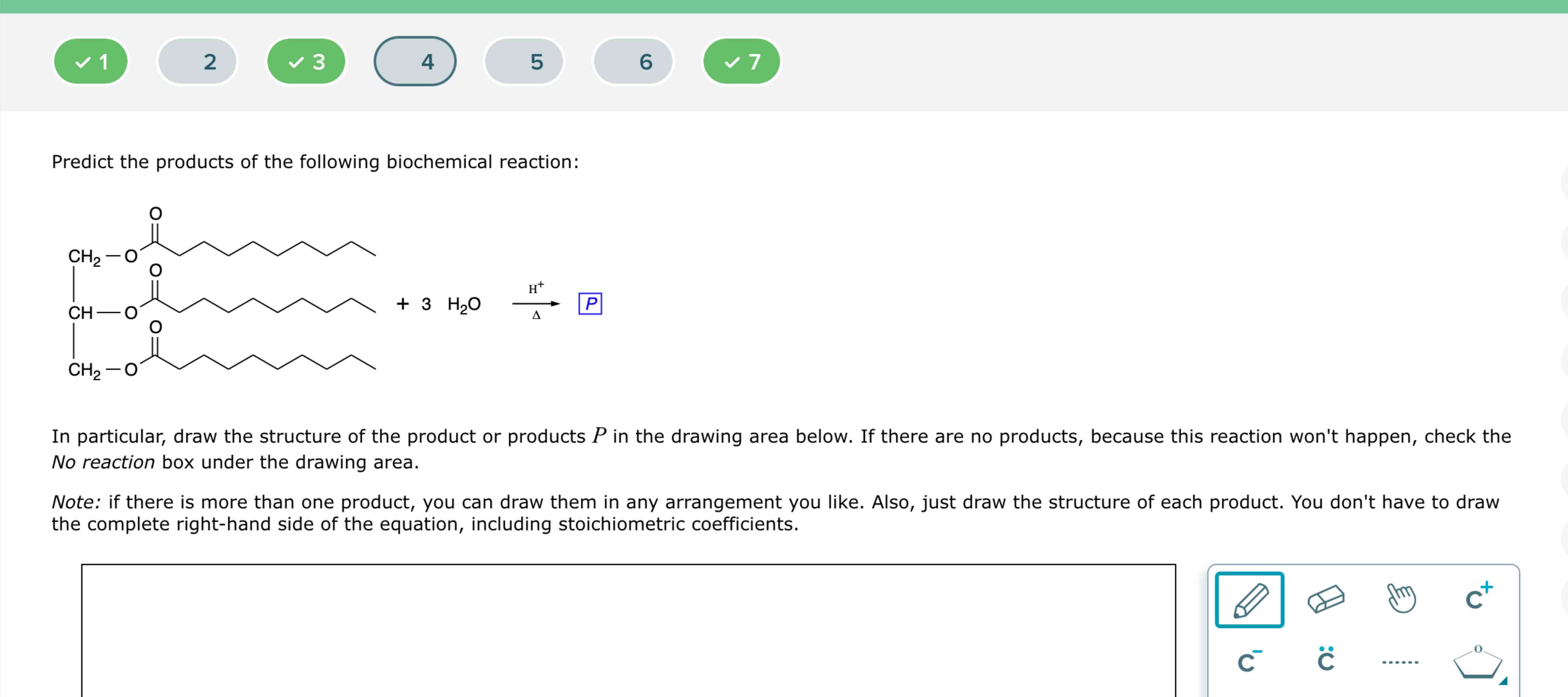Choose the eraser tool
This screenshot has height=697, width=1568.
[x=1327, y=600]
